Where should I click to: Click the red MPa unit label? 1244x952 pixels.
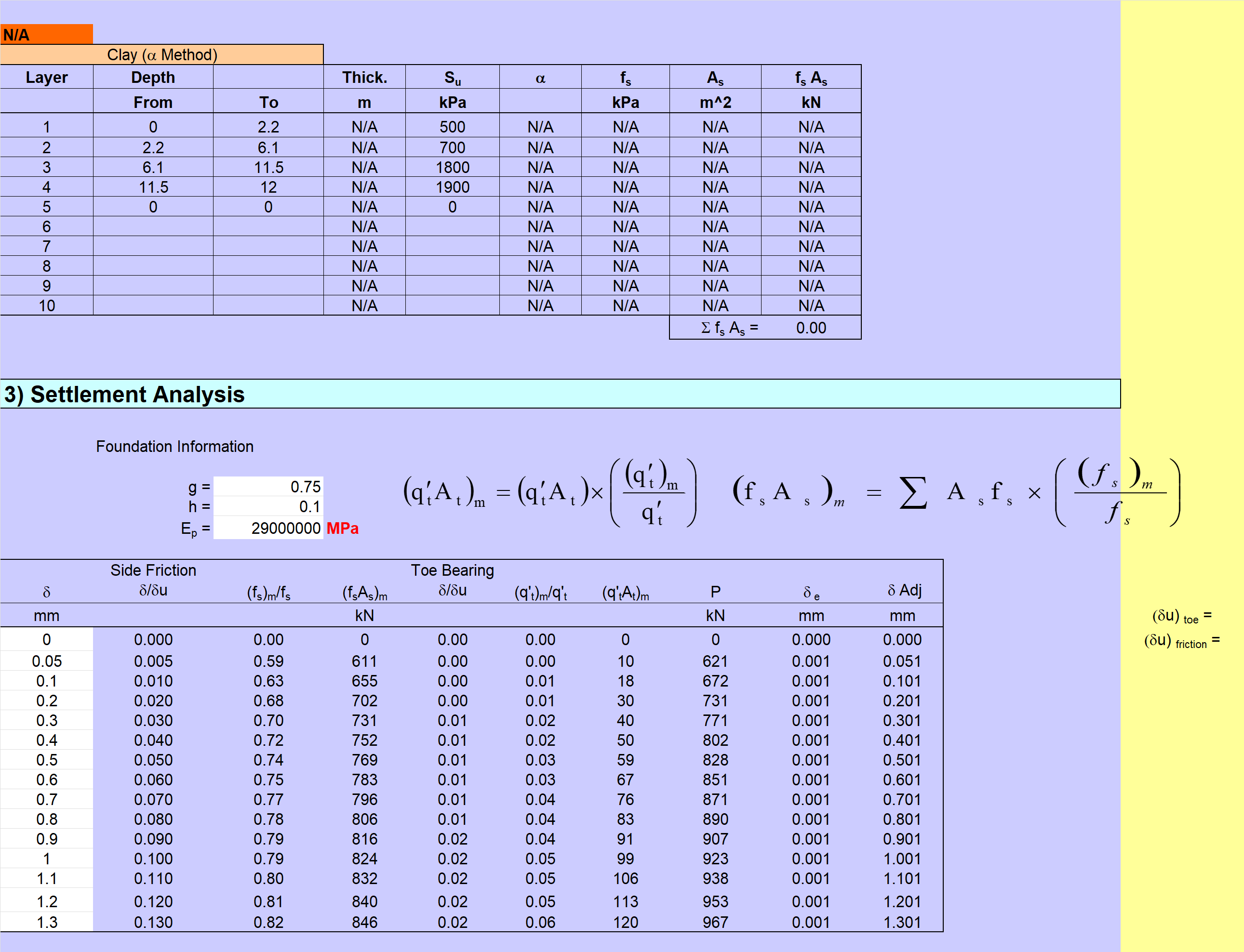point(342,528)
